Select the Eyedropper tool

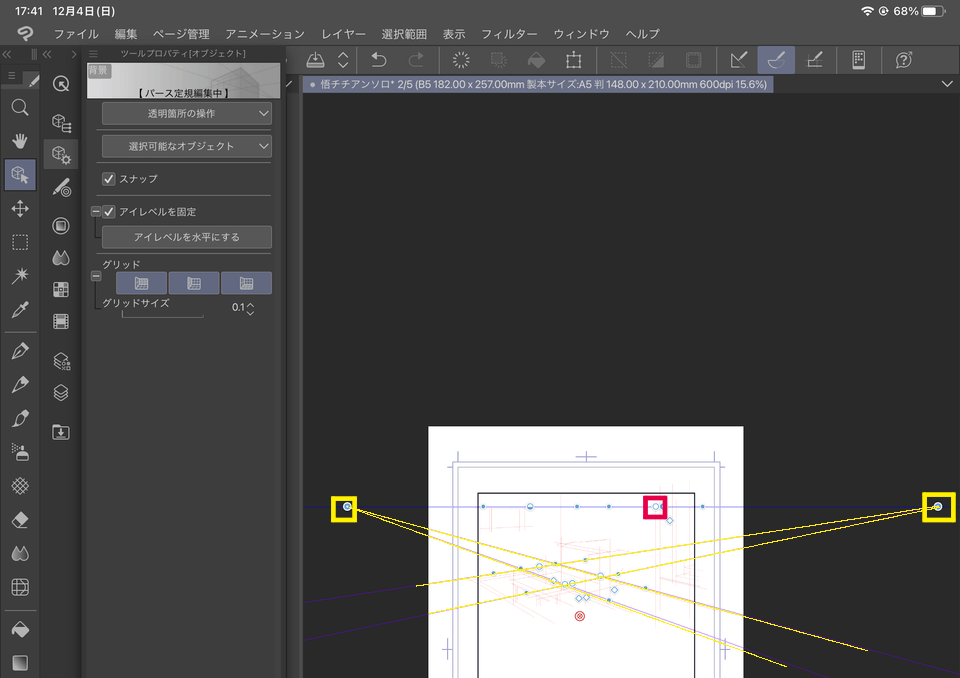click(x=19, y=309)
